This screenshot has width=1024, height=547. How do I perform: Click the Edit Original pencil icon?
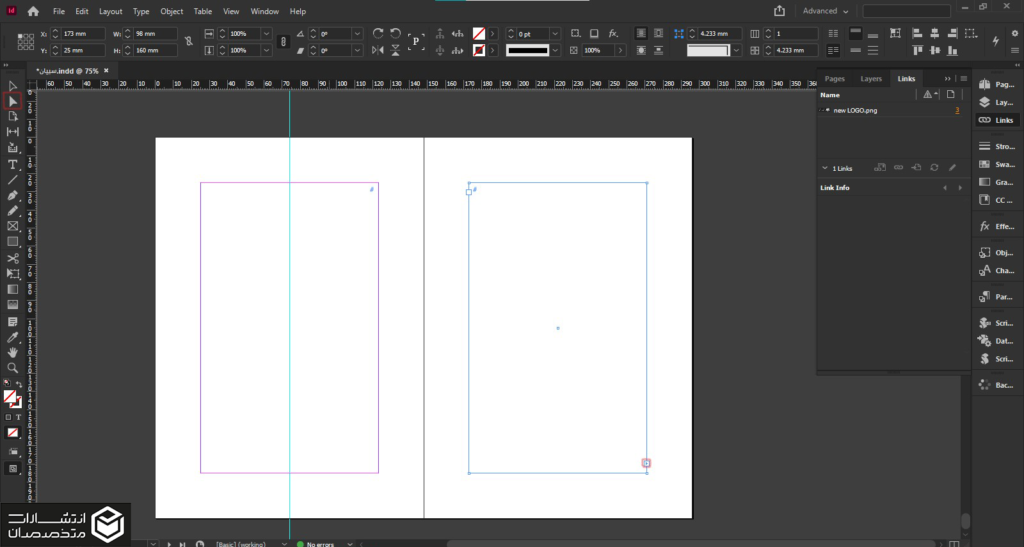(952, 168)
